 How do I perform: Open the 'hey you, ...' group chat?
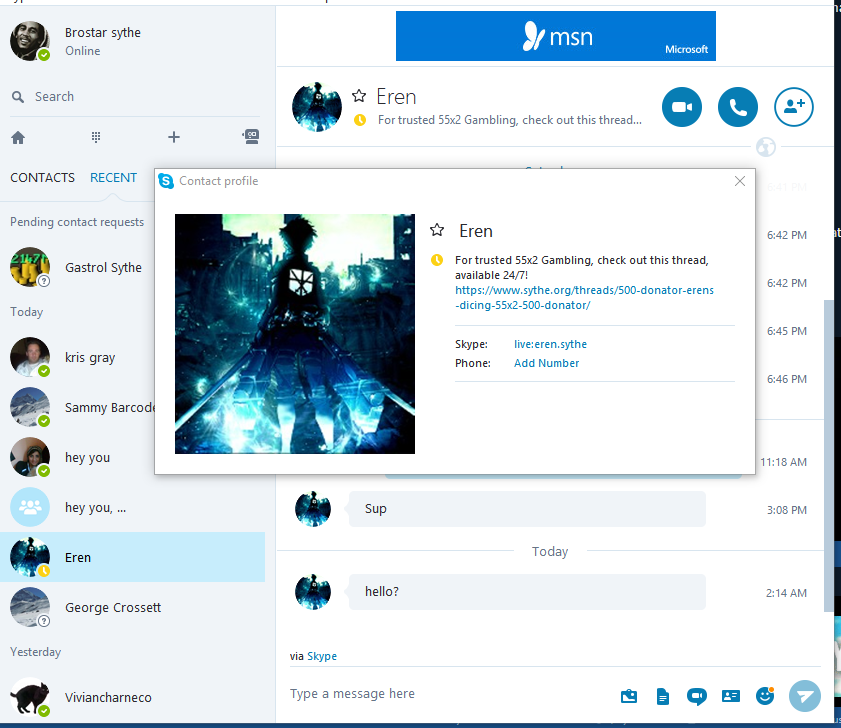(132, 507)
